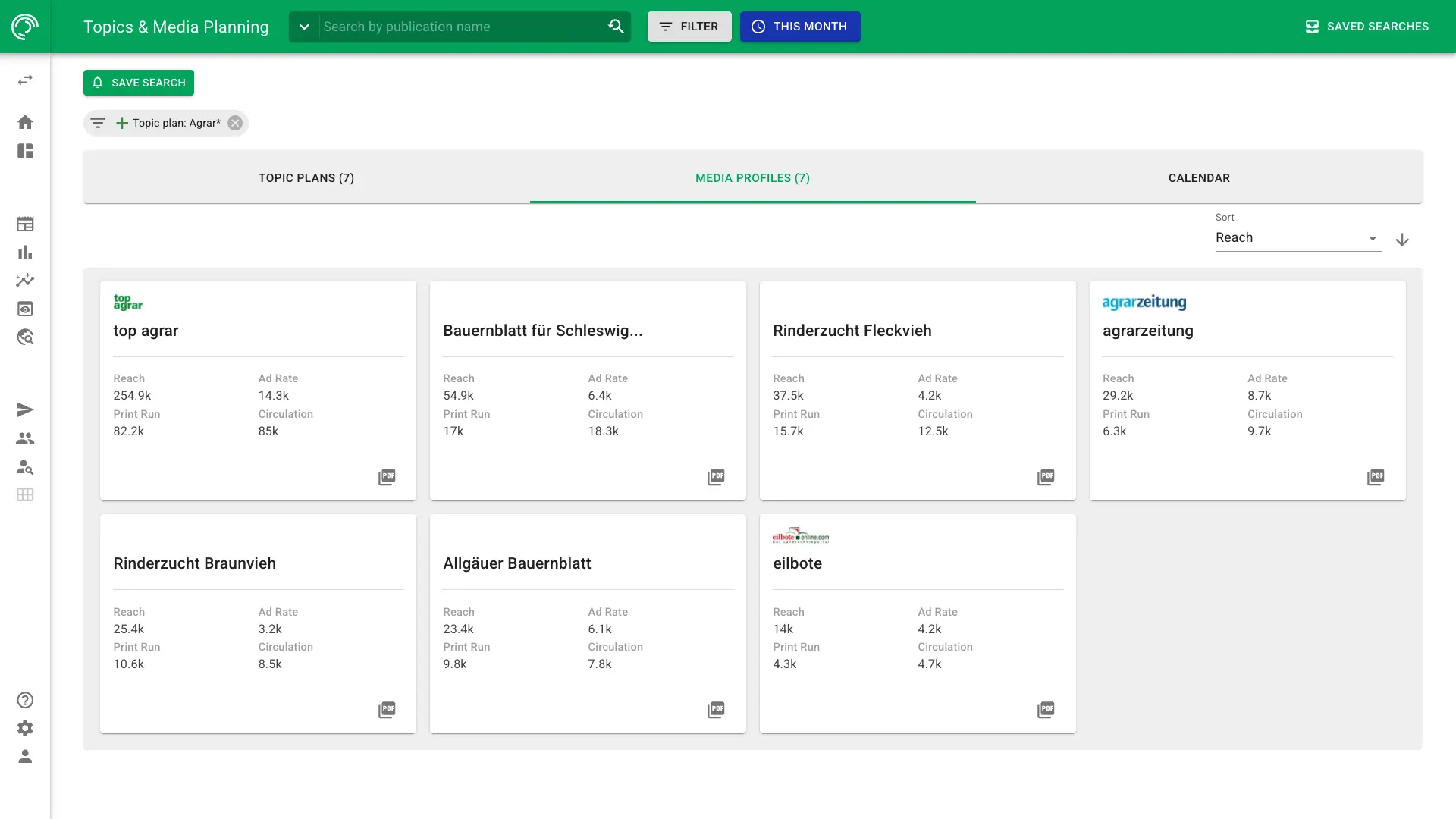This screenshot has width=1456, height=819.
Task: Expand the search type dropdown chevron
Action: 304,27
